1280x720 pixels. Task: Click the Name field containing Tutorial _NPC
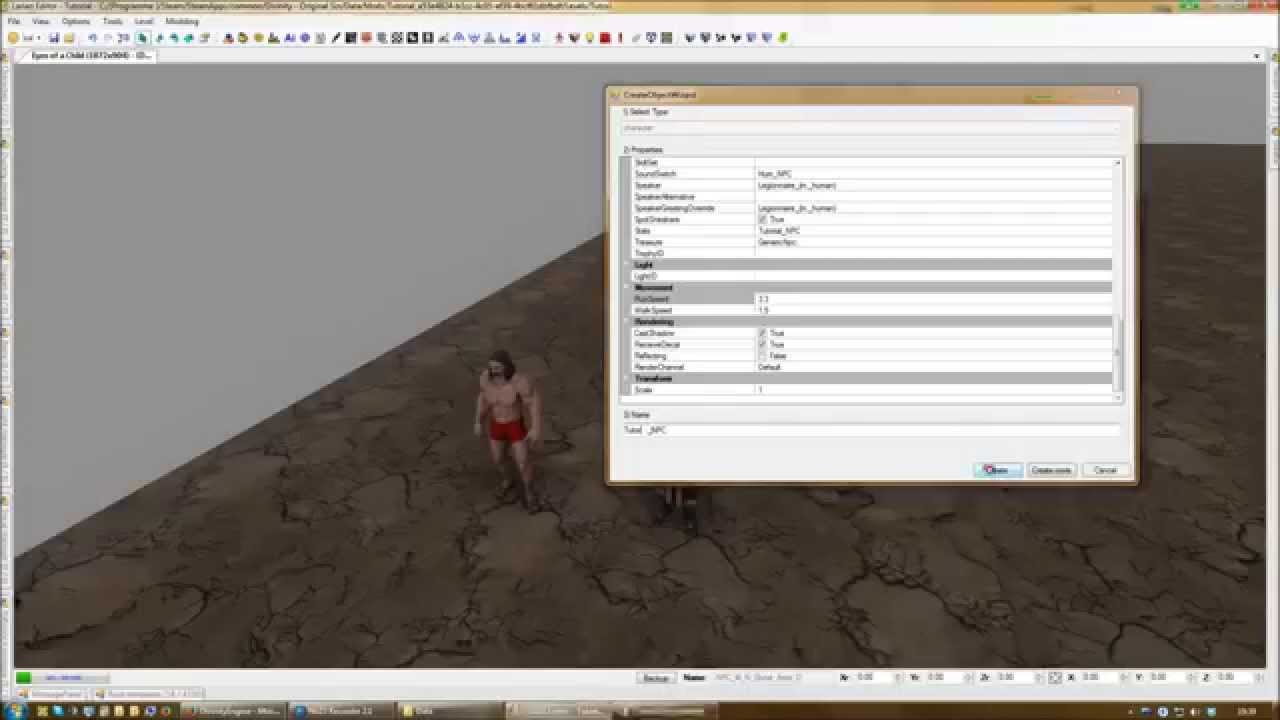(x=870, y=430)
